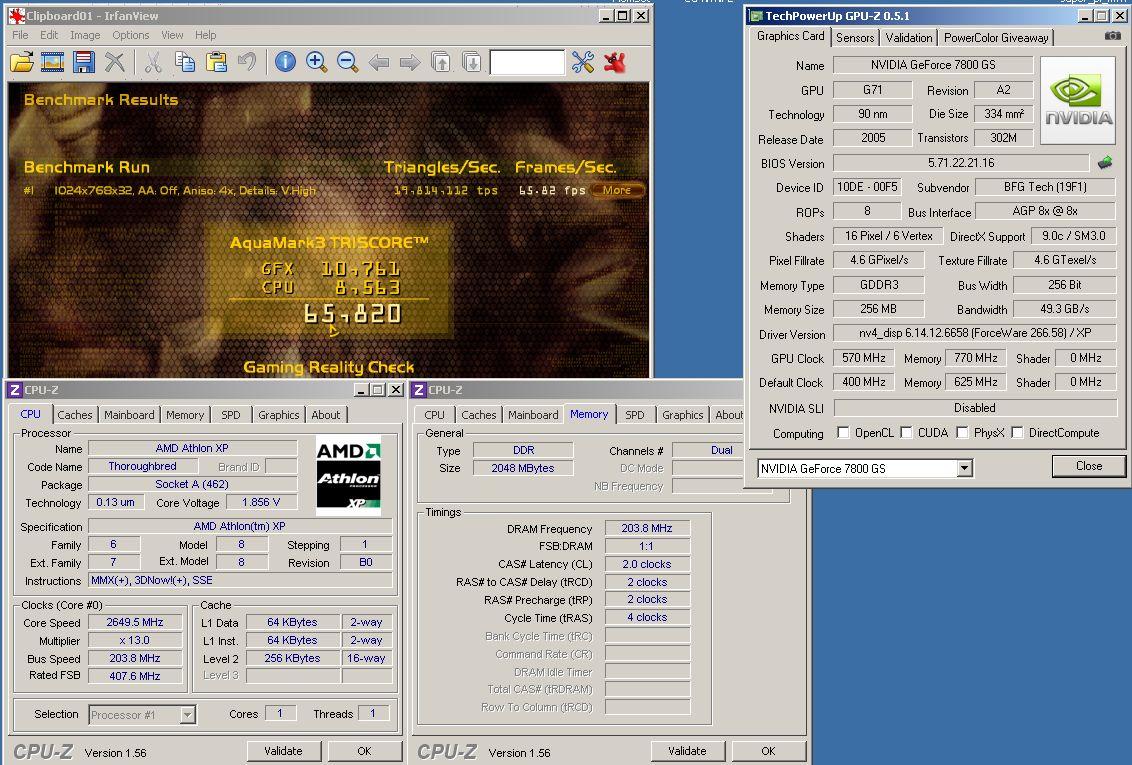Viewport: 1132px width, 765px height.
Task: Click the GPU-Z Driver Version field
Action: pyautogui.click(x=975, y=333)
